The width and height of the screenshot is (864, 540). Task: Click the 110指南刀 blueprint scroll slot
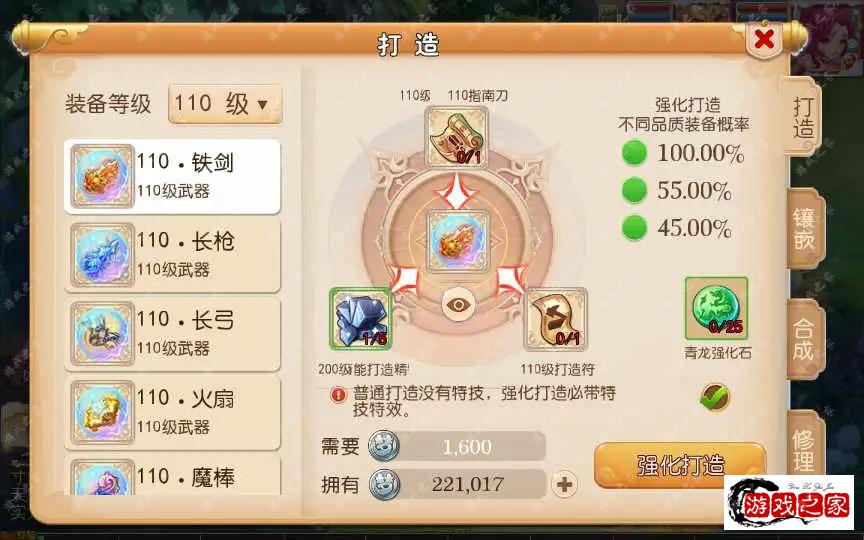(x=456, y=137)
